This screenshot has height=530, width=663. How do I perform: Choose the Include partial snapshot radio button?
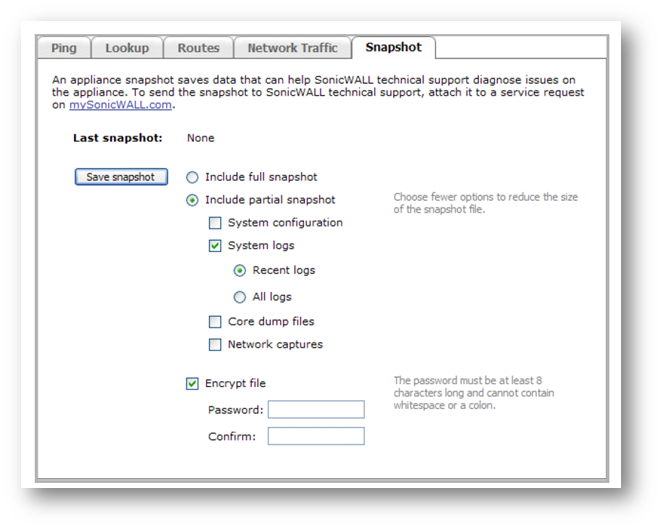(193, 200)
